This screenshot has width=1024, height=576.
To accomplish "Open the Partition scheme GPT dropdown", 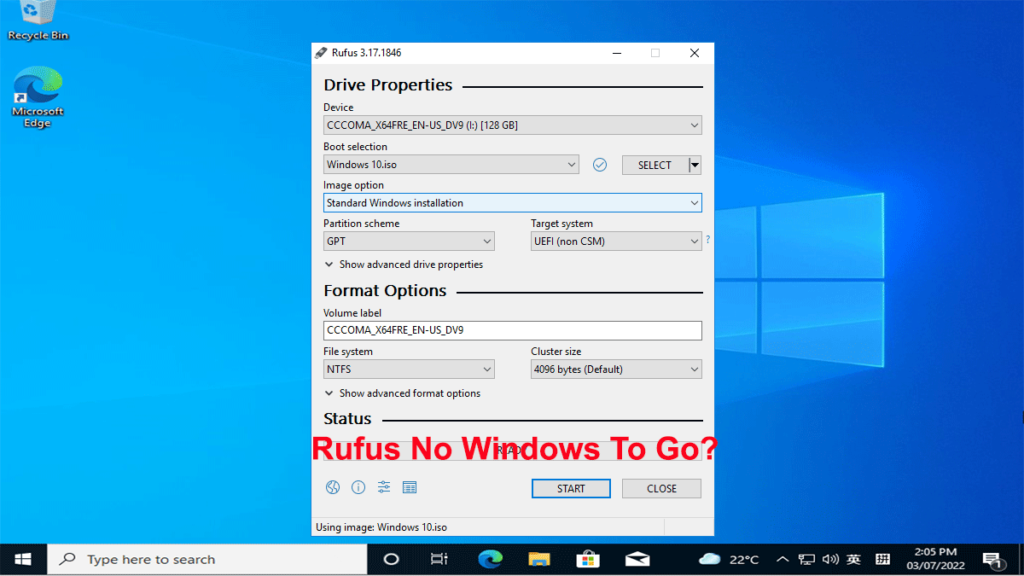I will [409, 242].
